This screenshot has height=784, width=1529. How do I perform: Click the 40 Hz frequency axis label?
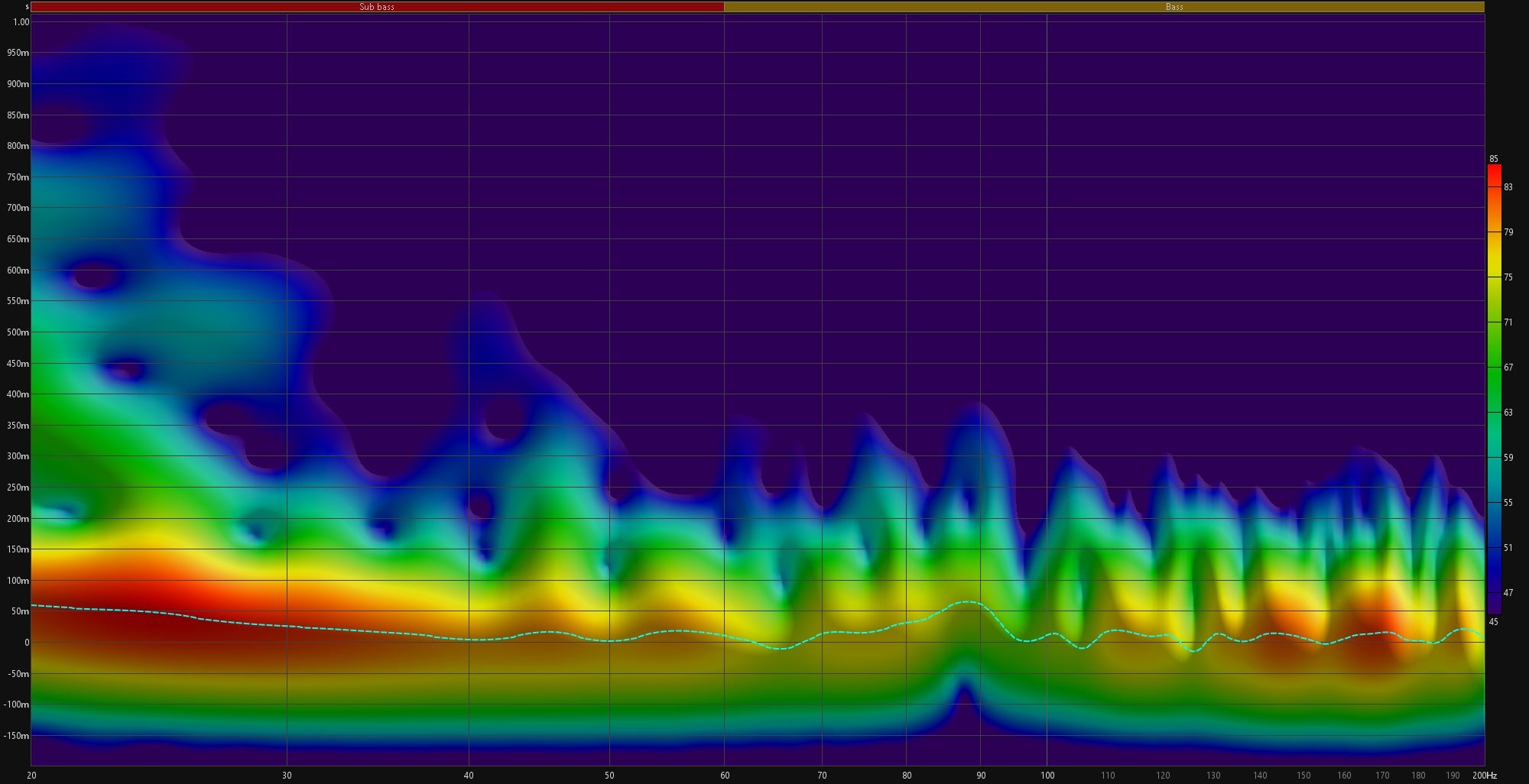click(x=469, y=776)
